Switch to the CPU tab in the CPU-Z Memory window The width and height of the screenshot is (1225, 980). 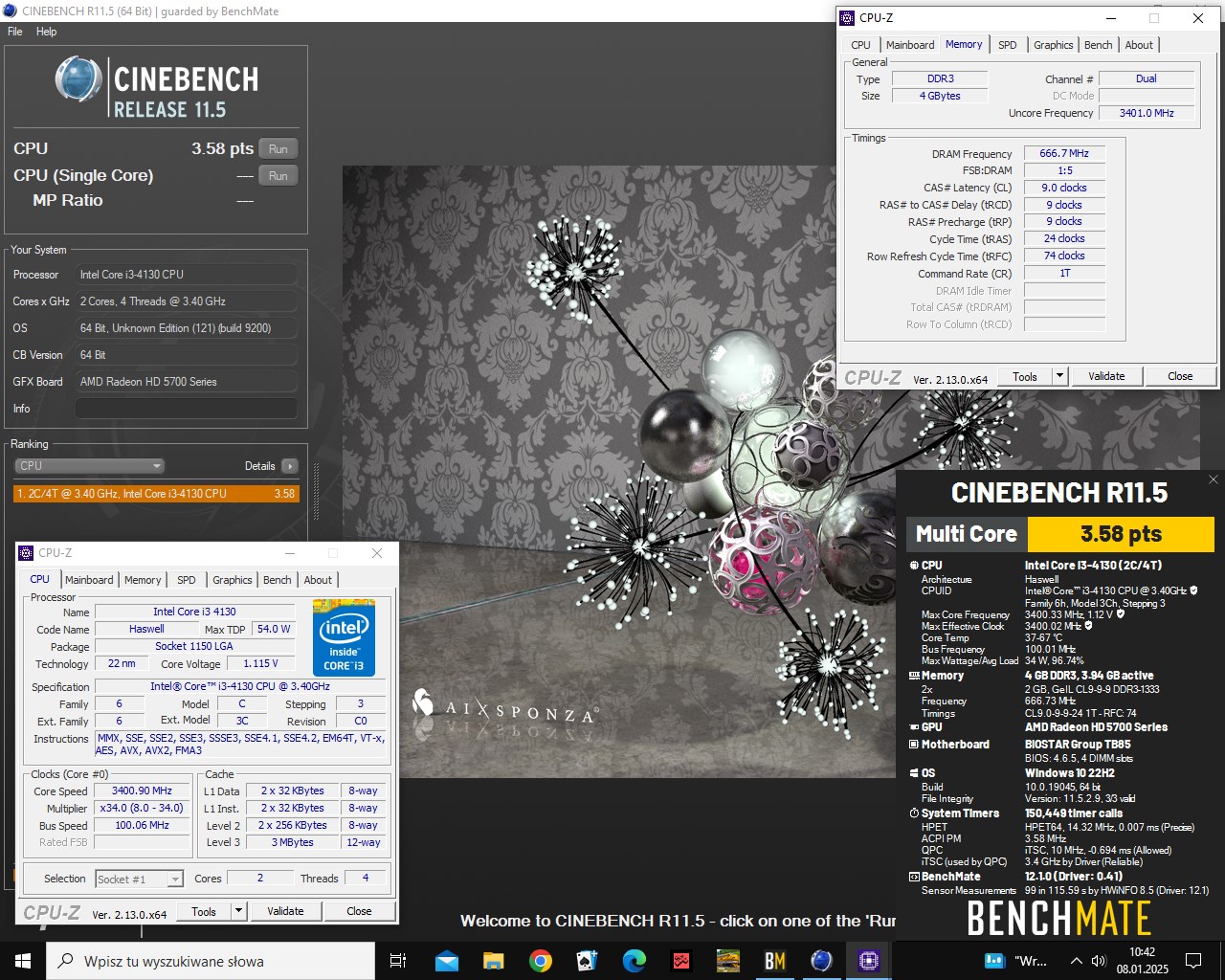point(861,45)
